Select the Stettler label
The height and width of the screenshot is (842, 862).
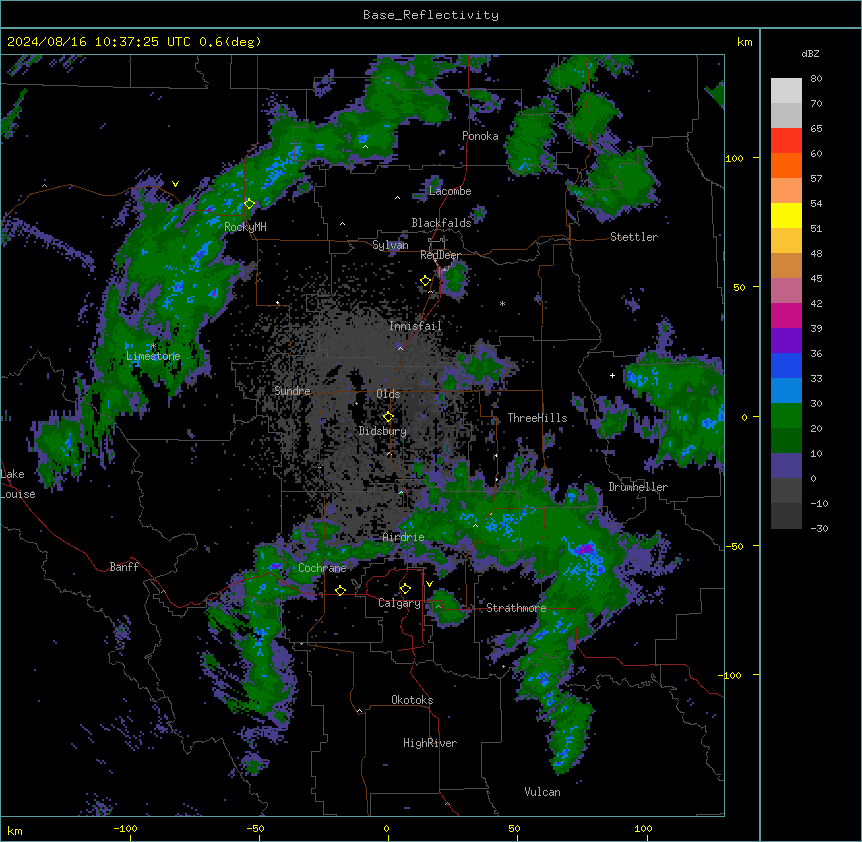coord(634,237)
